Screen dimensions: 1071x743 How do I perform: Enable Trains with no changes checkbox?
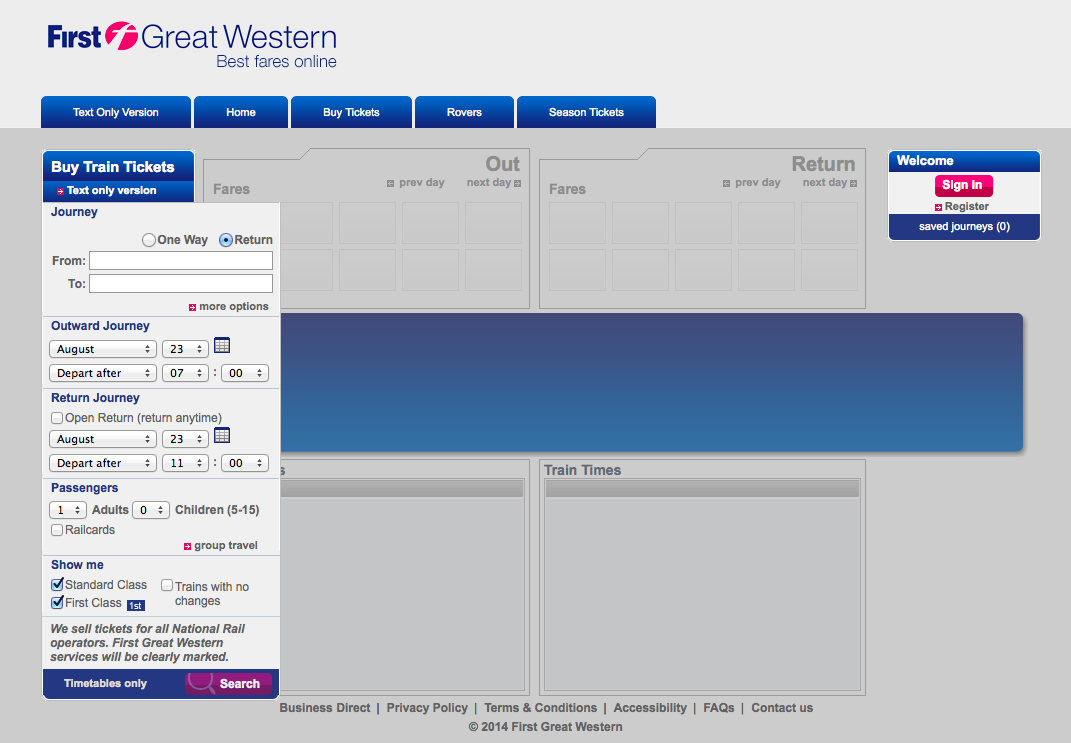(167, 585)
